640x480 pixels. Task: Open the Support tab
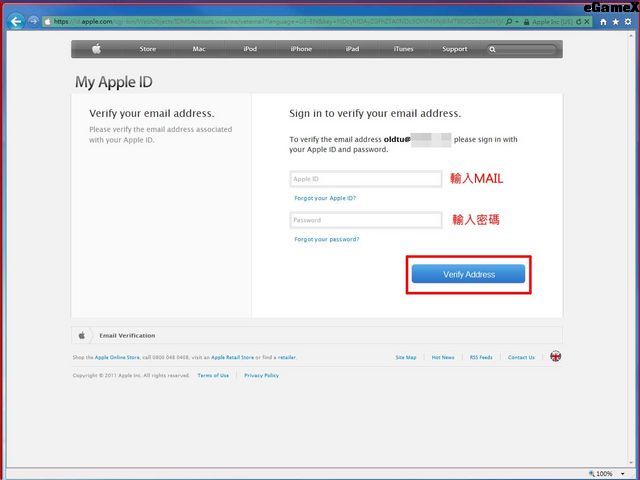pos(455,49)
